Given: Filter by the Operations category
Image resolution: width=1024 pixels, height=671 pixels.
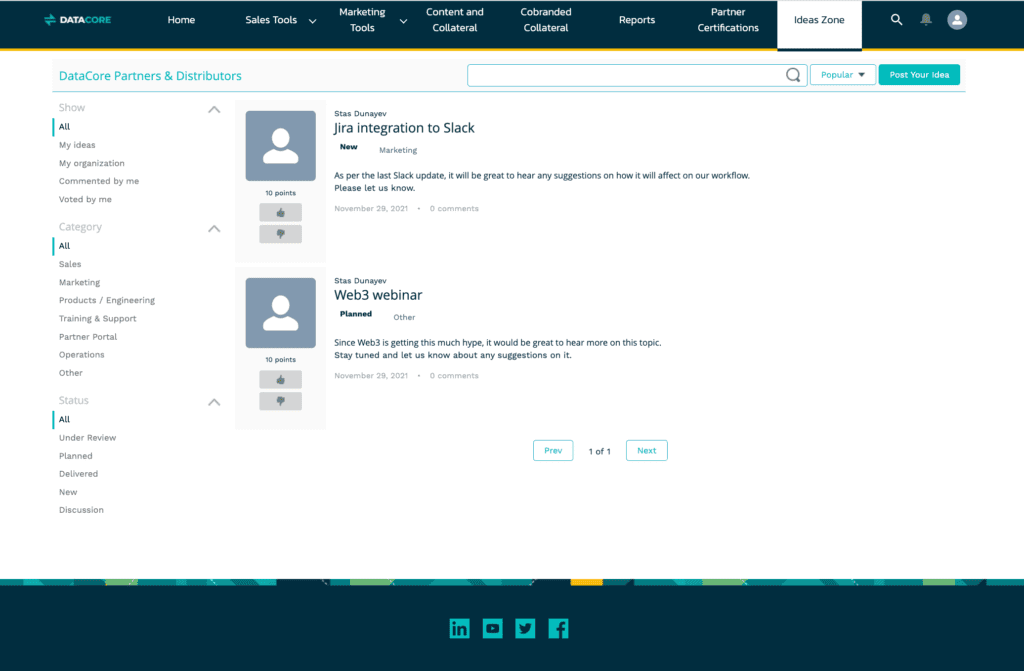Looking at the screenshot, I should coord(81,355).
